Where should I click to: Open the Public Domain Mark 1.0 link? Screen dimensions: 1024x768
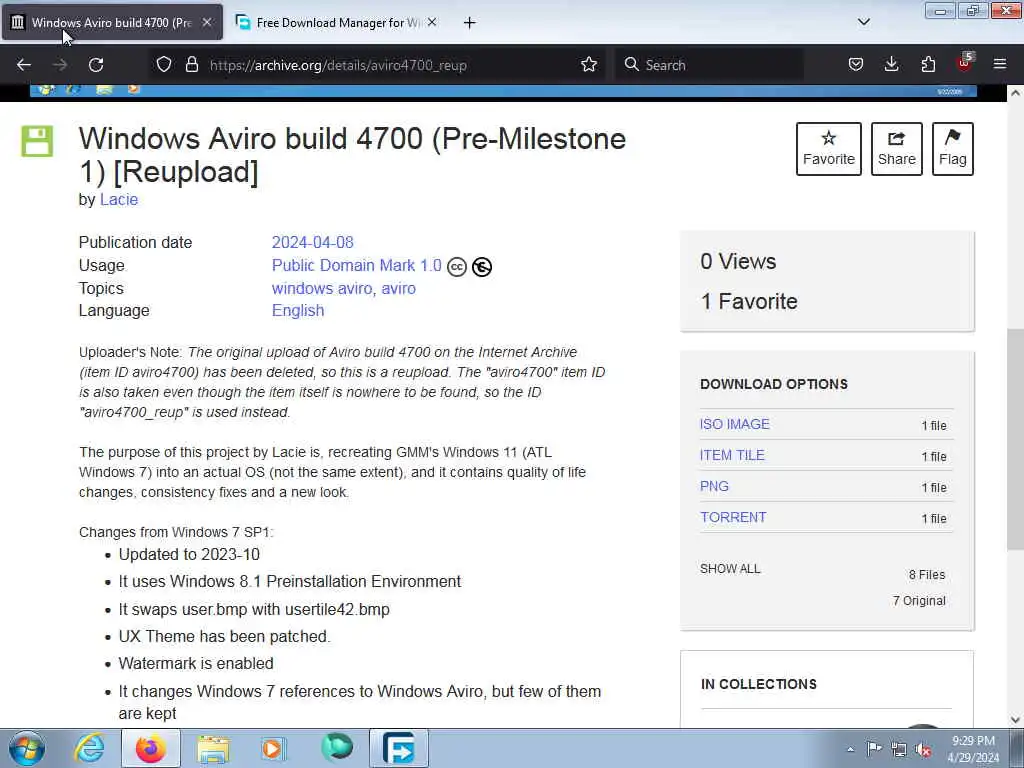[x=357, y=265]
